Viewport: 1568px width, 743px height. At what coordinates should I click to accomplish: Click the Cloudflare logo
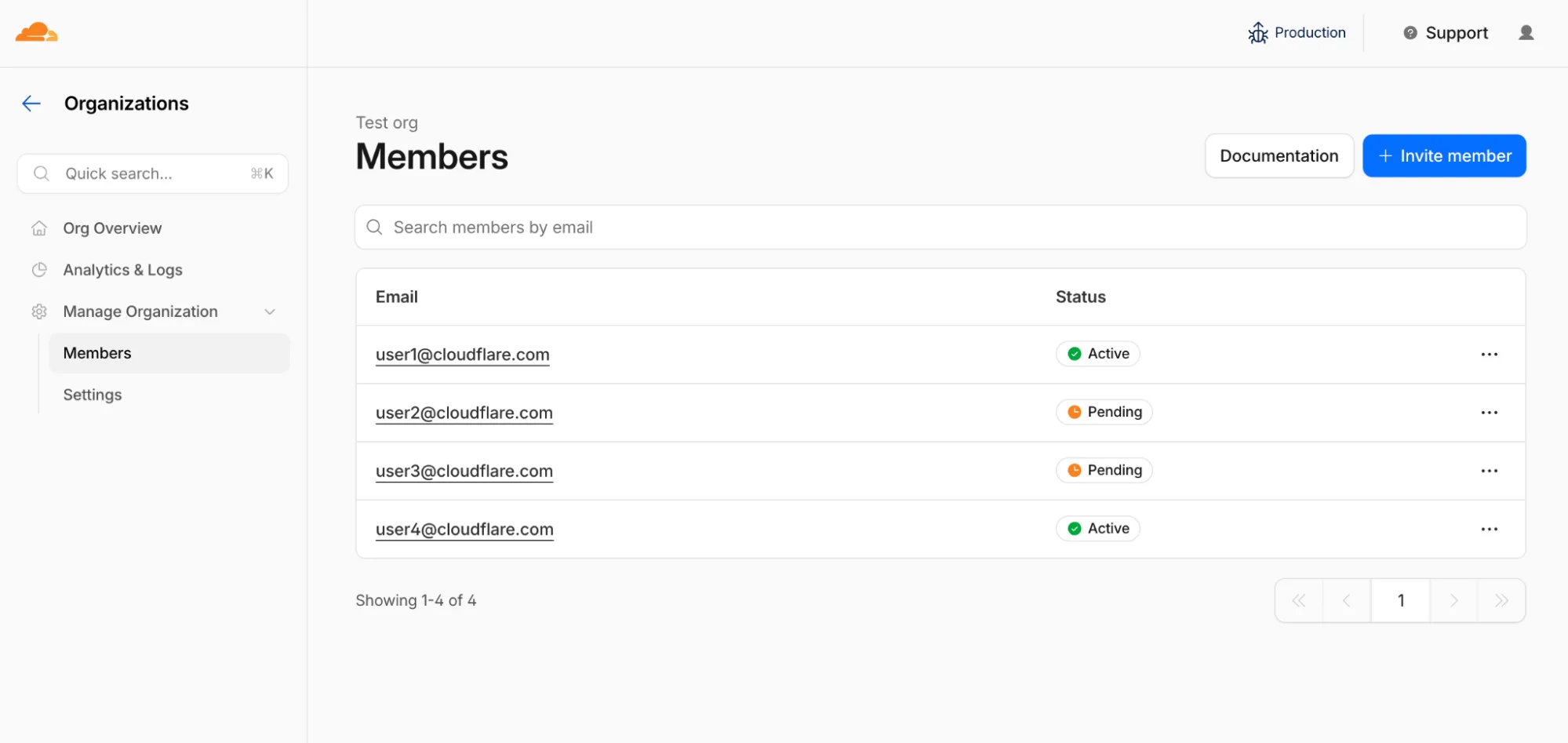[x=35, y=31]
